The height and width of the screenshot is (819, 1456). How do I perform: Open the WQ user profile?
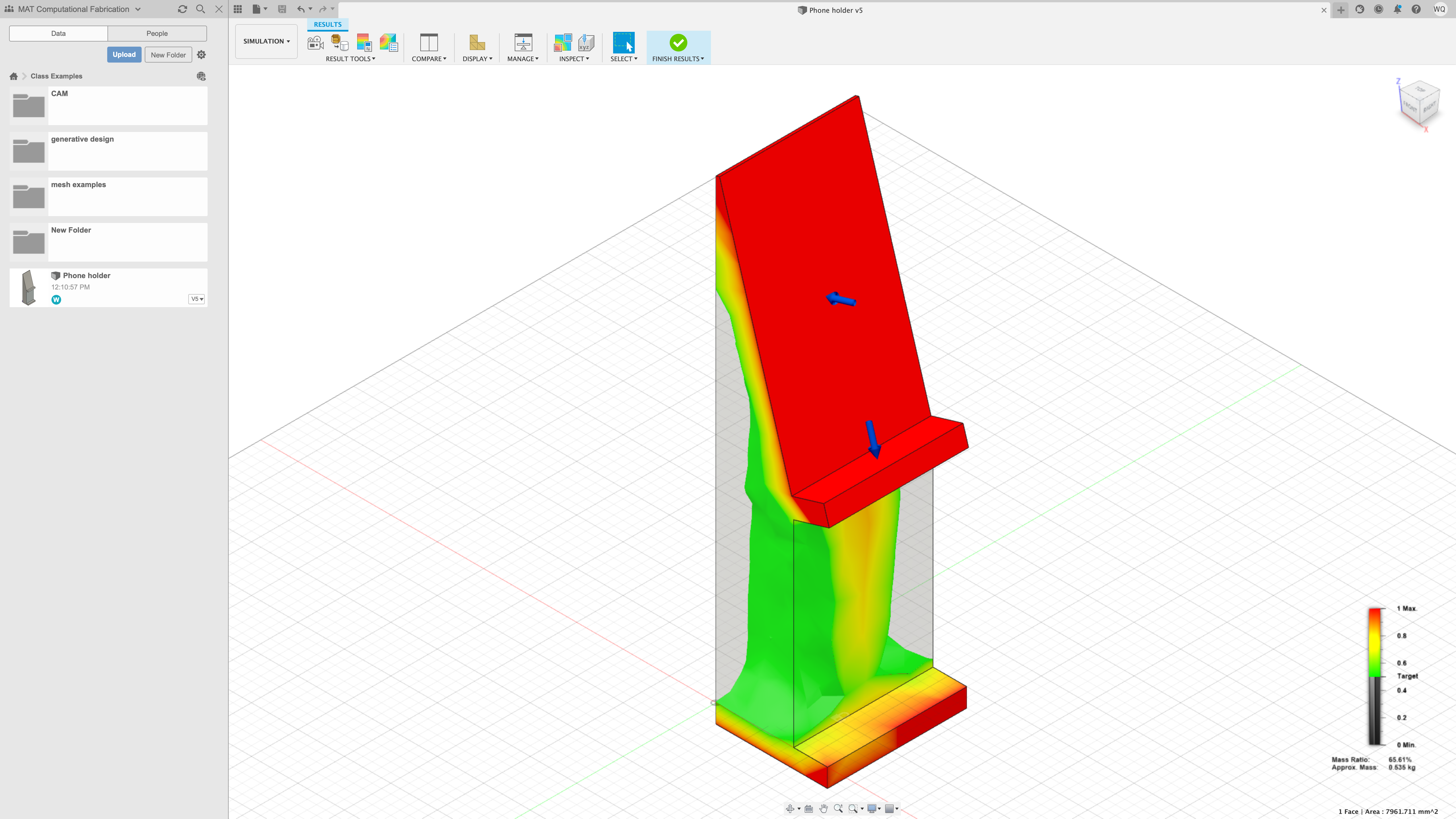point(1439,10)
